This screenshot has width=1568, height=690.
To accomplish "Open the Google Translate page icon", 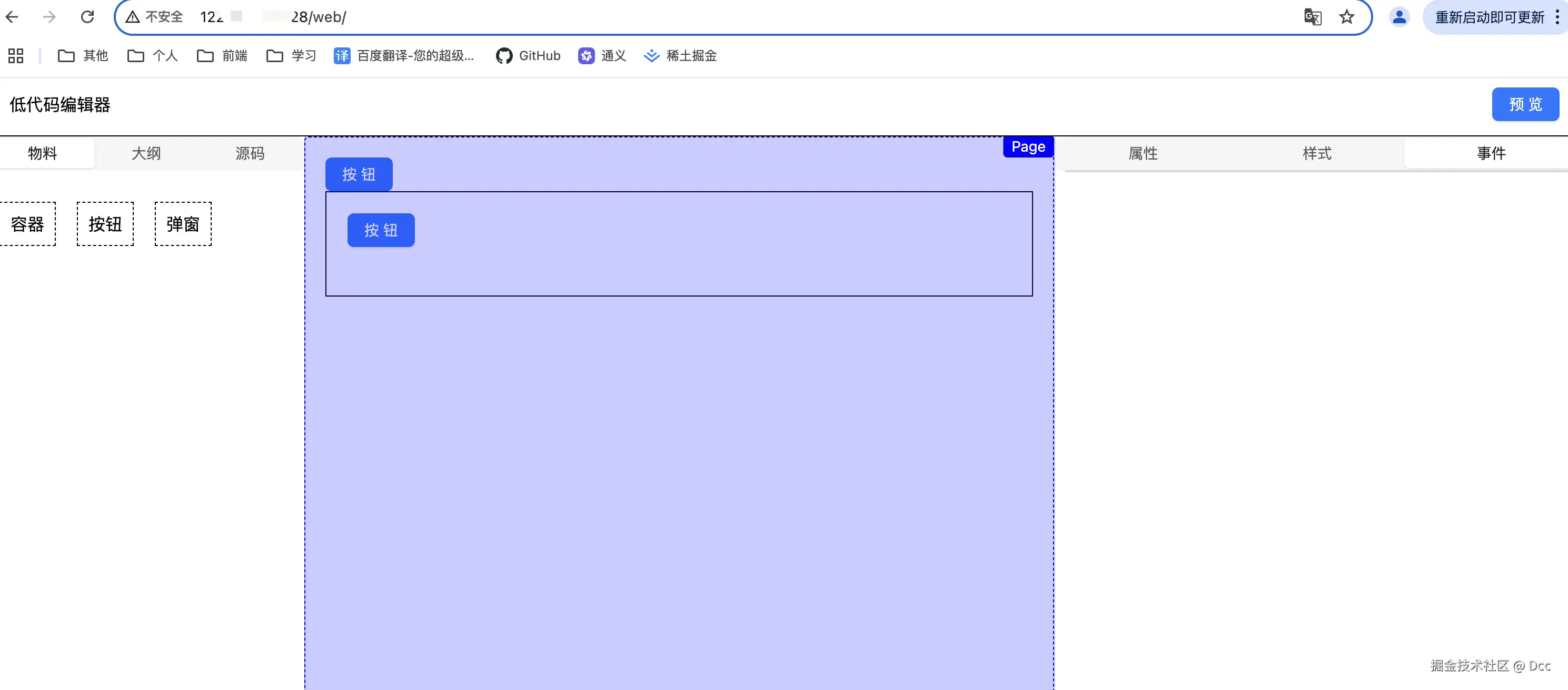I will click(x=1312, y=17).
